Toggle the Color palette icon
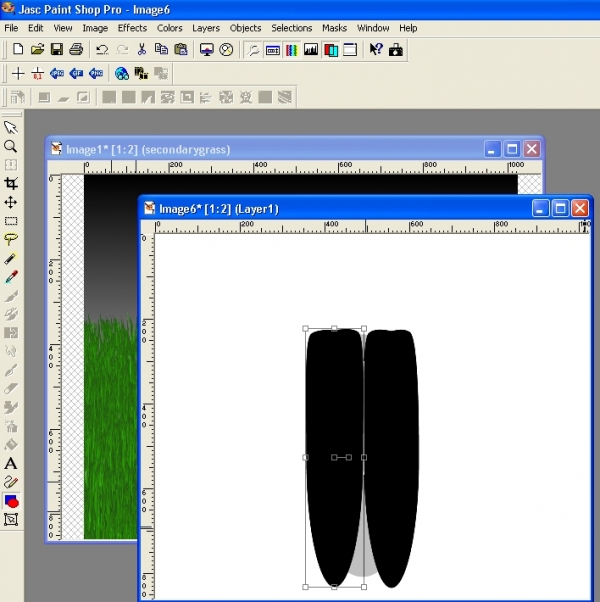 click(x=292, y=50)
